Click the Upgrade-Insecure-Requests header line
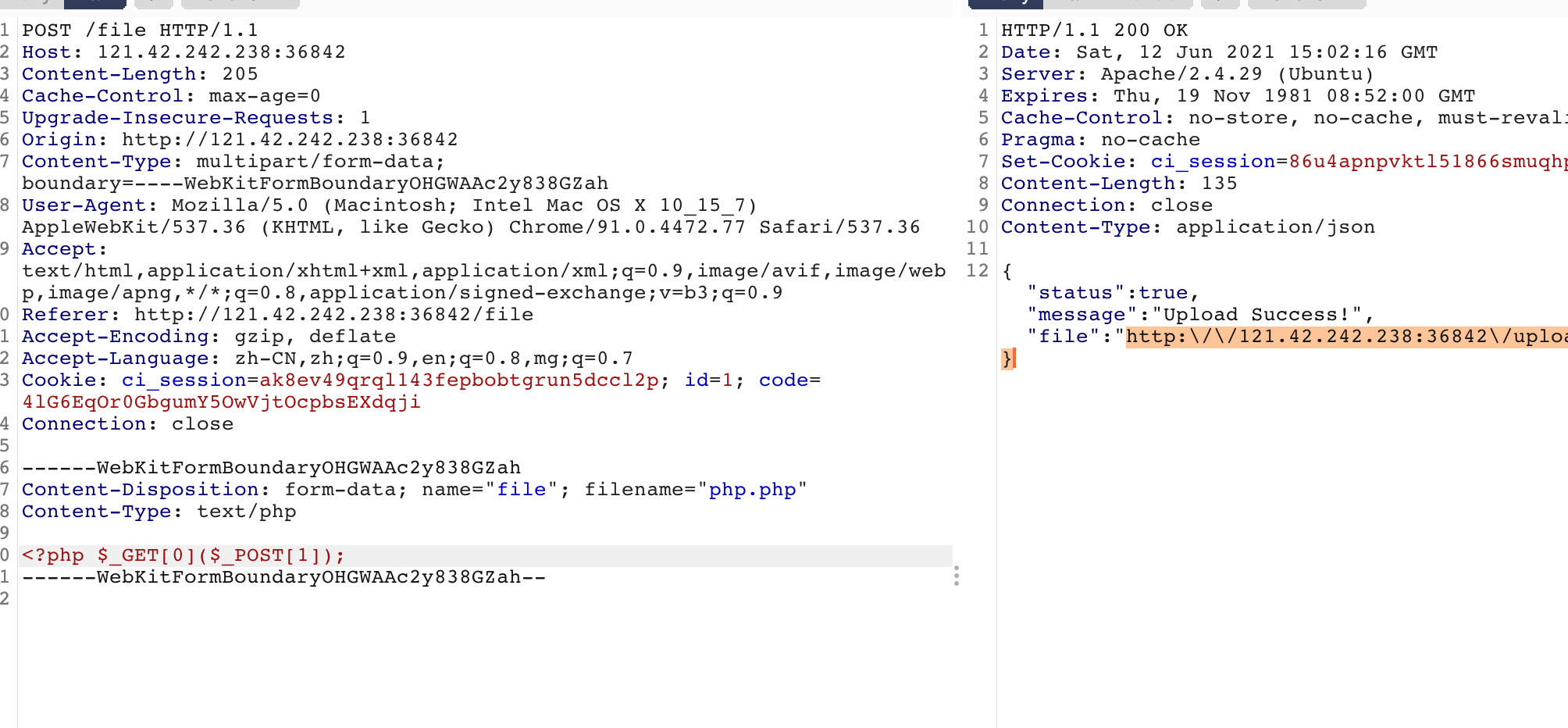 196,118
